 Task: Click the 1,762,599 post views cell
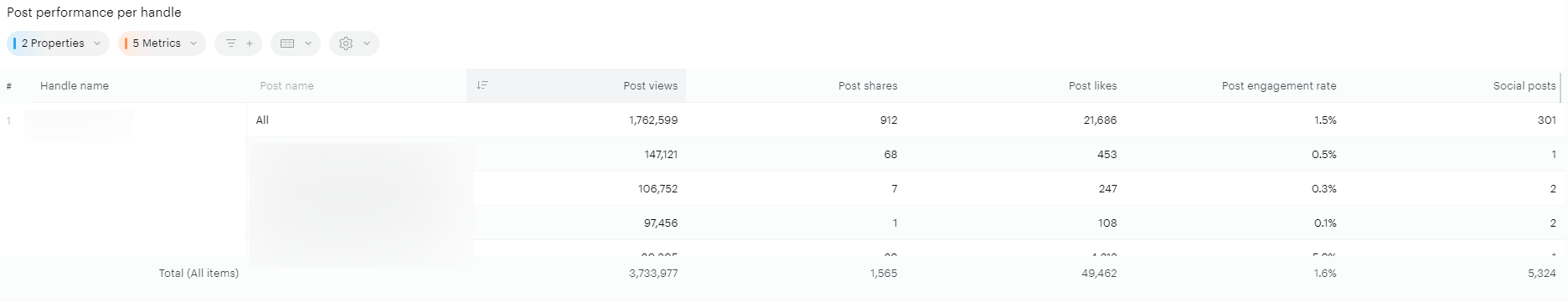click(653, 120)
